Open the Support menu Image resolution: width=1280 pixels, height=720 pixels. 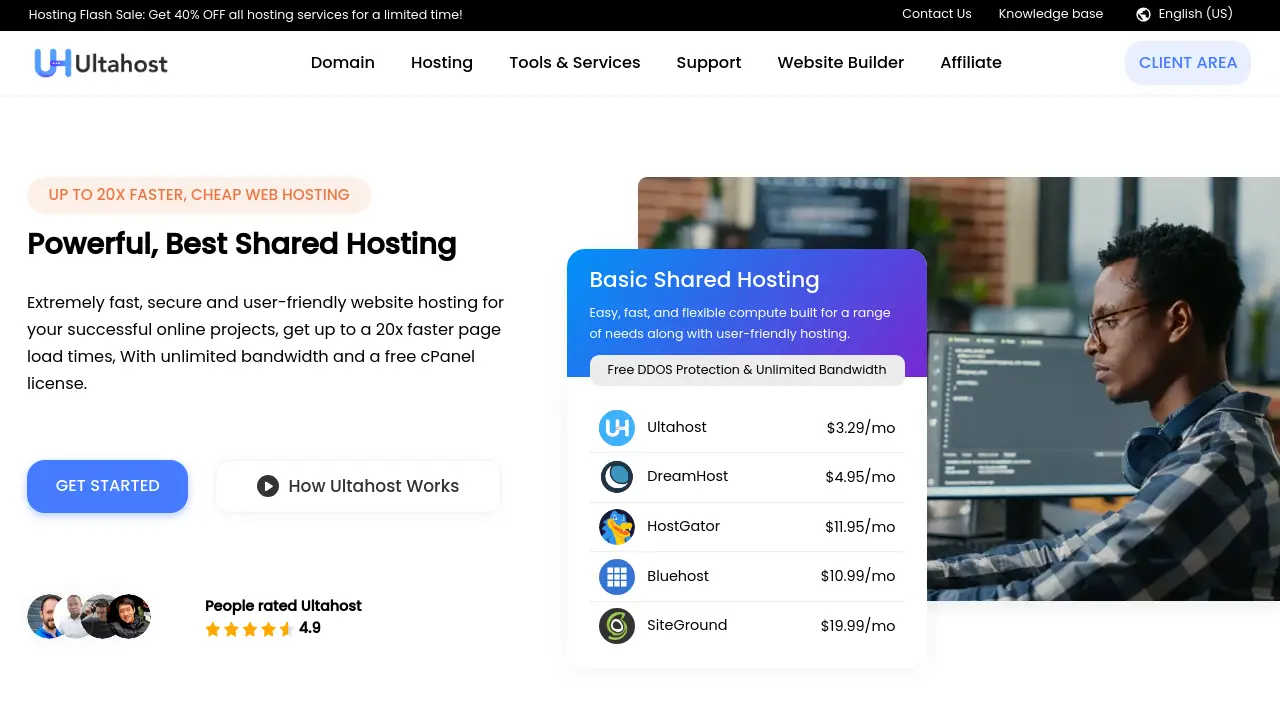709,62
